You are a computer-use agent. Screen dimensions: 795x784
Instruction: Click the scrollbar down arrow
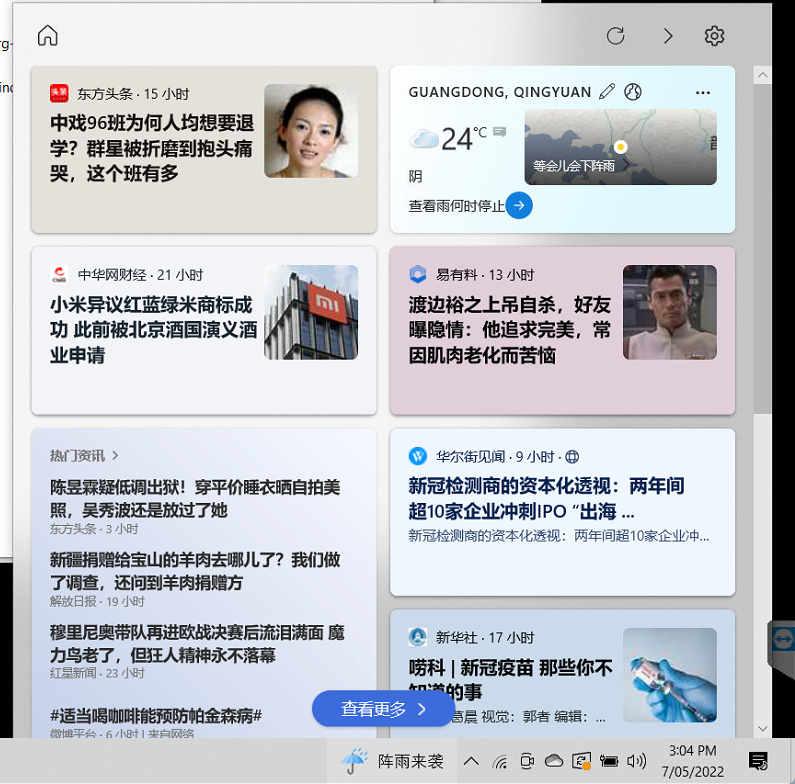[x=763, y=729]
